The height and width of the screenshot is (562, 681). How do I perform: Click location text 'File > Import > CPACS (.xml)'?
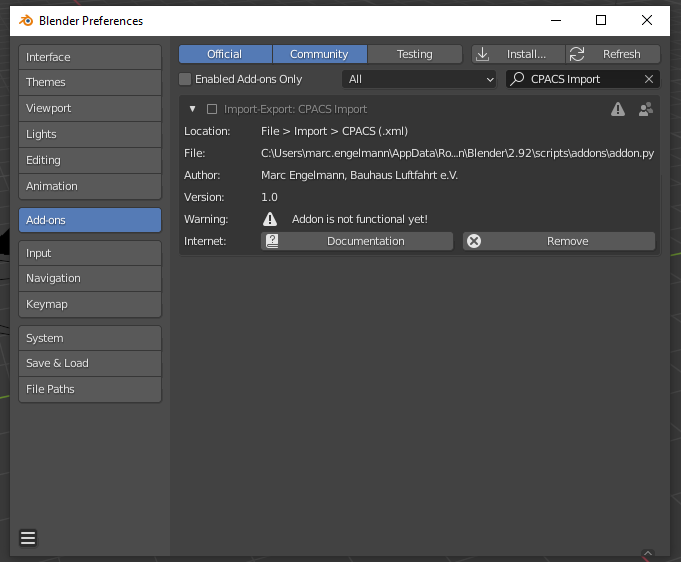tap(334, 131)
